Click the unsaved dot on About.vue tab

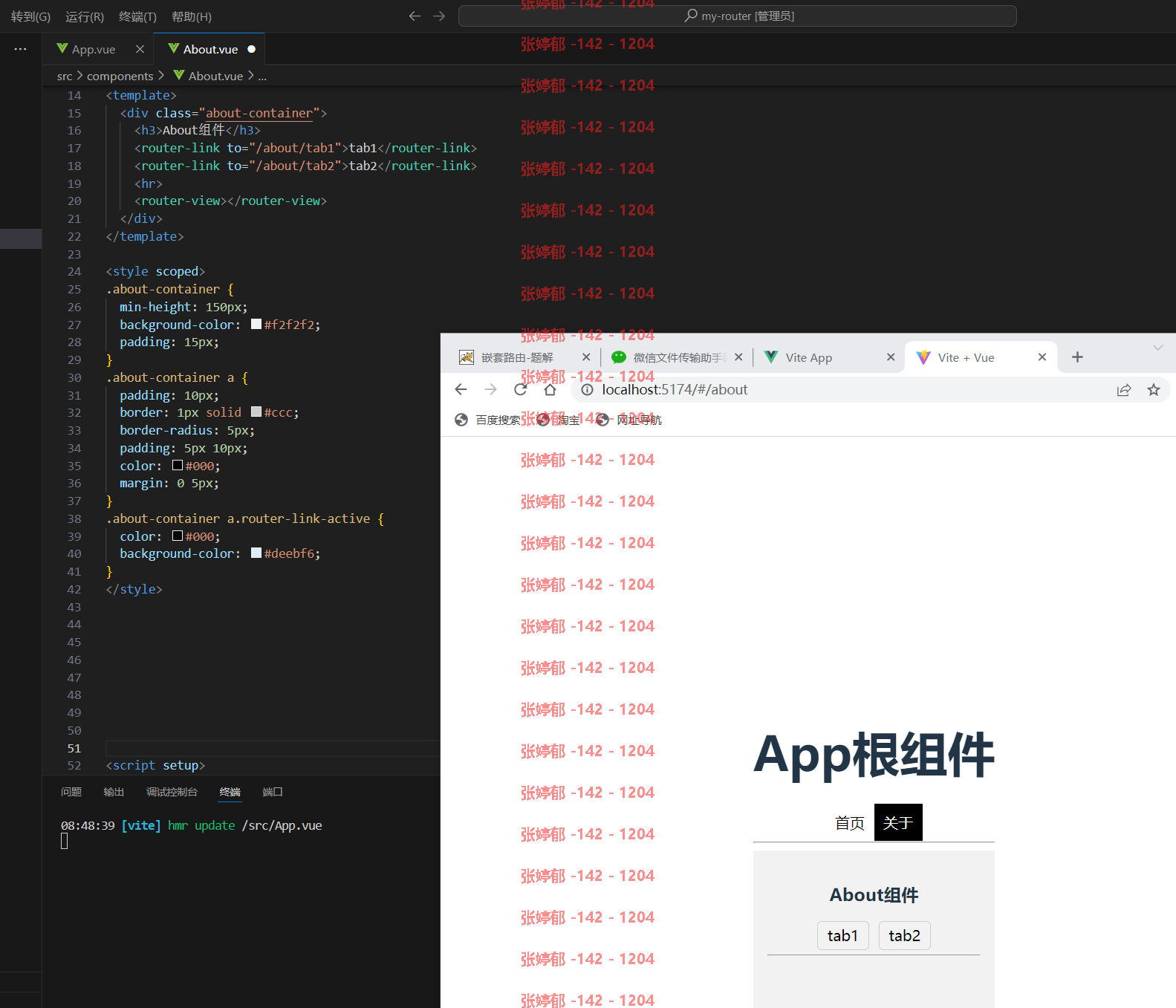(251, 49)
